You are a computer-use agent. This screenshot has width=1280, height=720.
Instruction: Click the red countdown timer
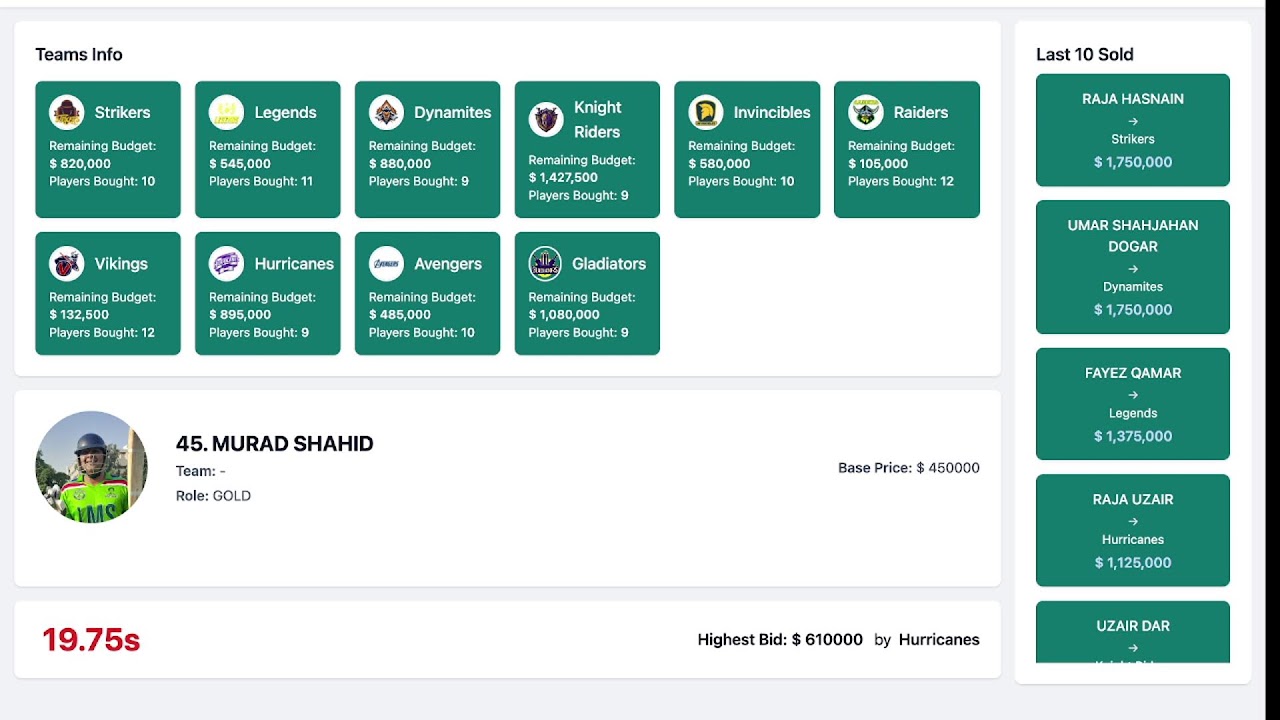pos(91,640)
